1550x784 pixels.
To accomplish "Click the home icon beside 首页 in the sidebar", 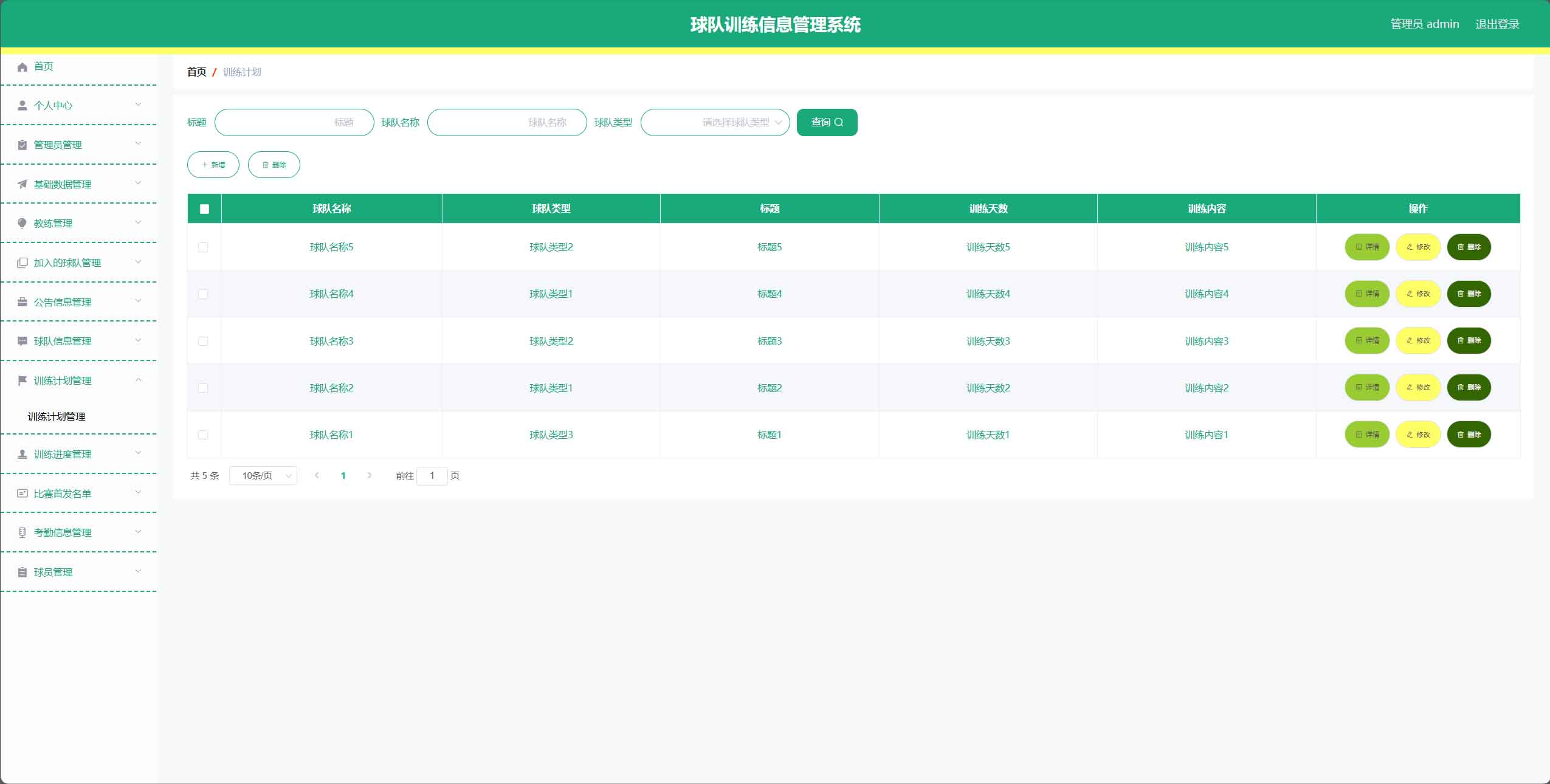I will [x=22, y=67].
